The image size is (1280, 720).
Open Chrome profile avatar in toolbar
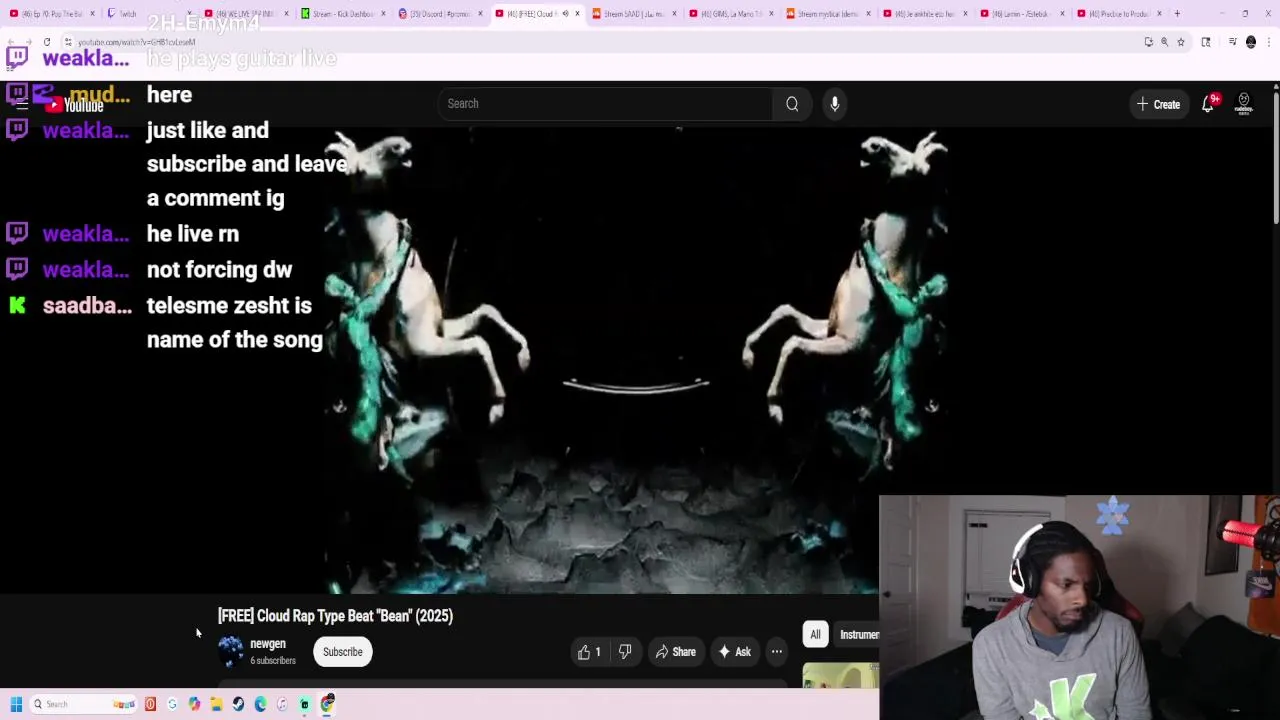click(1250, 42)
